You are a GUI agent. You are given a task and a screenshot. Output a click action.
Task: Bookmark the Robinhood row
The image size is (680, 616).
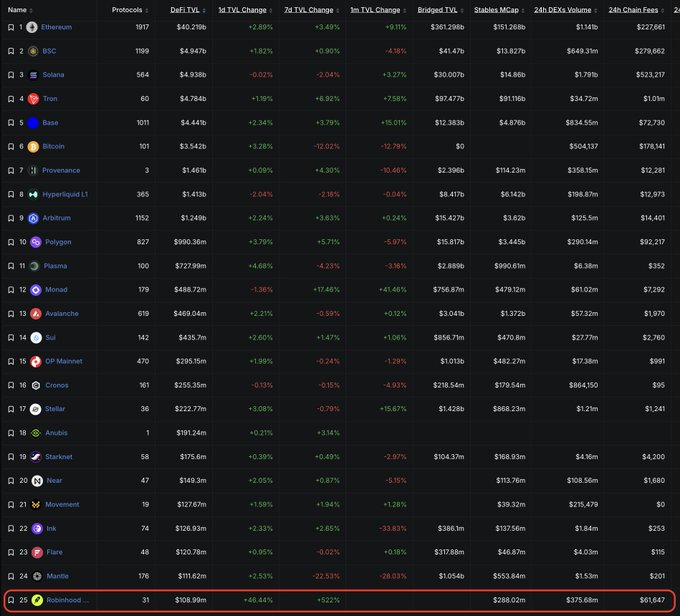tap(11, 600)
